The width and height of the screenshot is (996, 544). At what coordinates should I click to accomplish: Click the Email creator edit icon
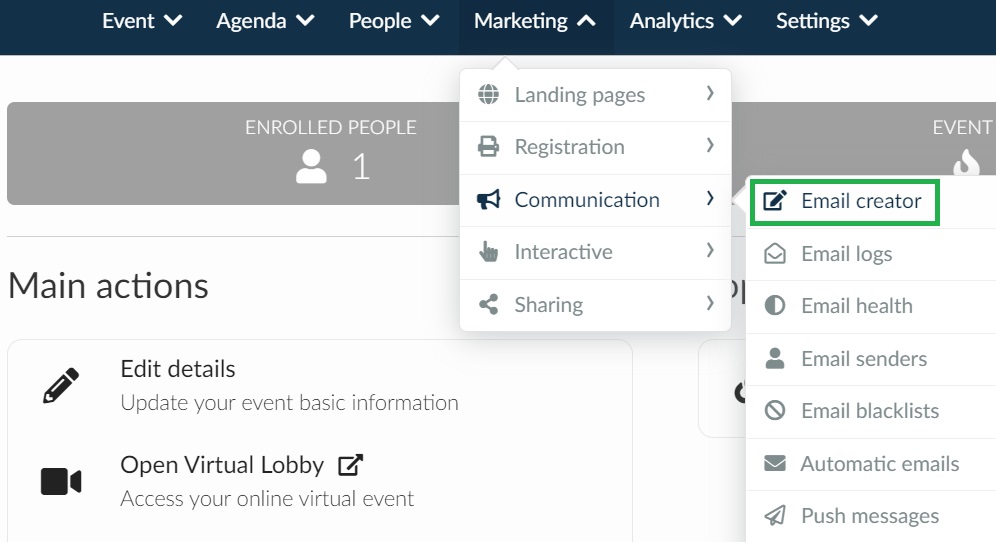[775, 201]
